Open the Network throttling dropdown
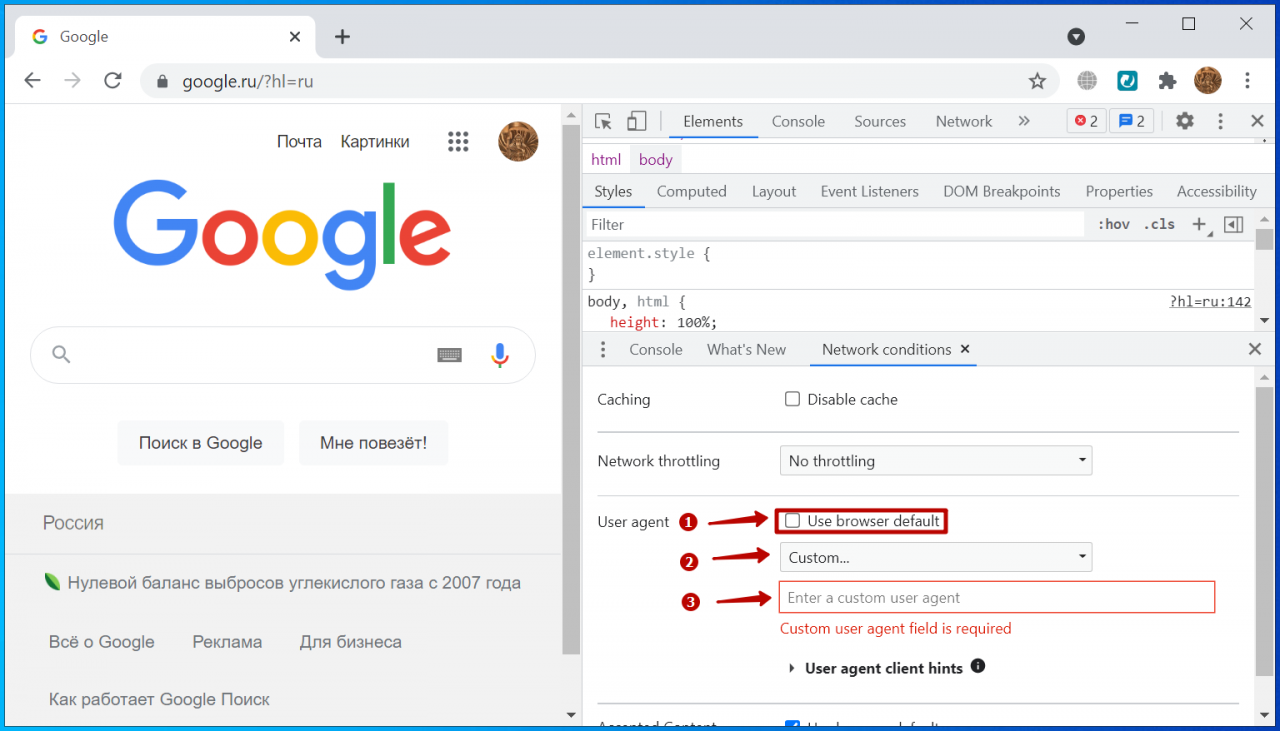This screenshot has height=731, width=1280. coord(936,461)
